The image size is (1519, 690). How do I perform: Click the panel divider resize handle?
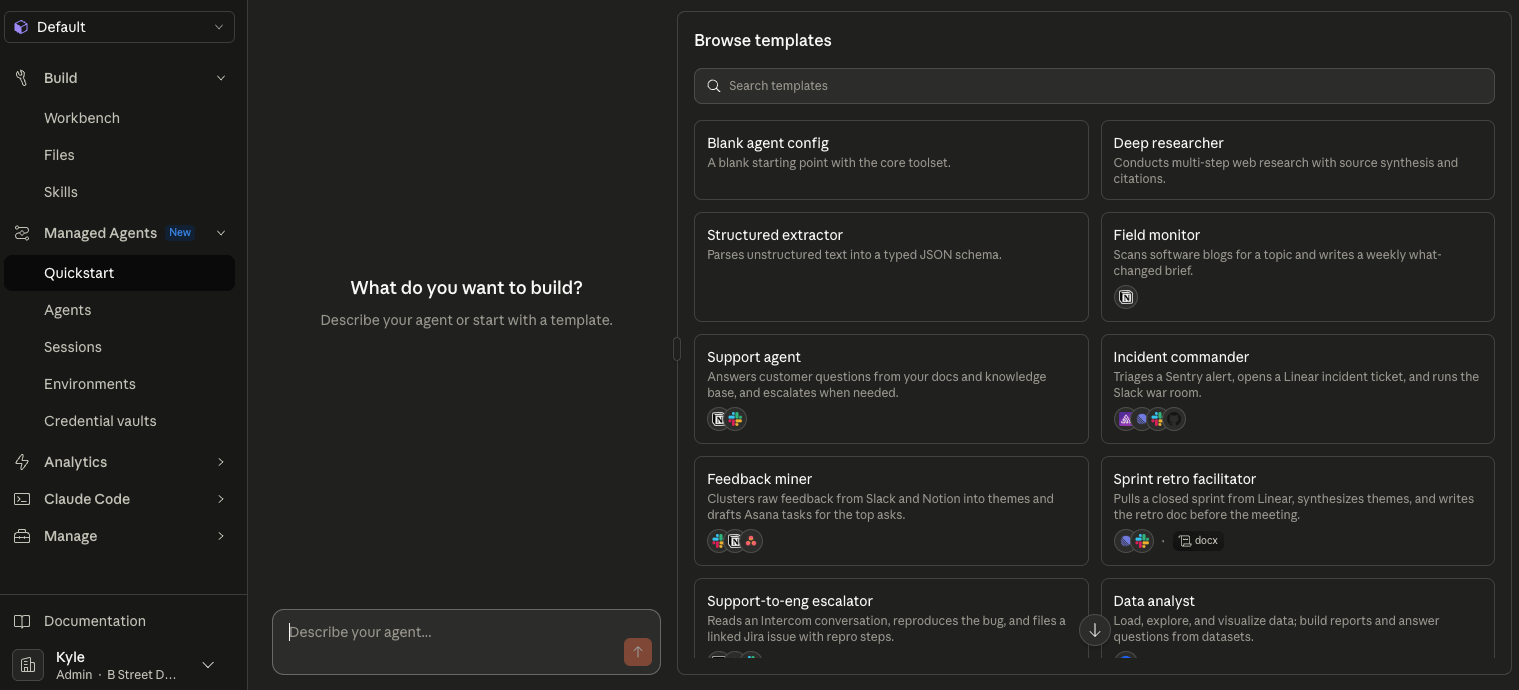(677, 348)
